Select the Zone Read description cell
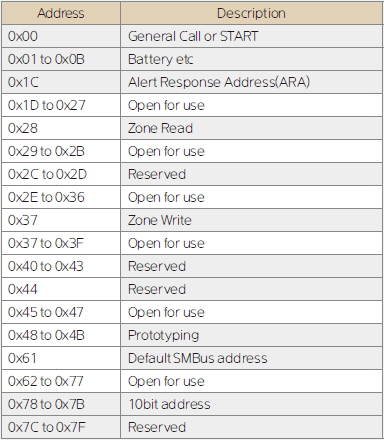 [x=251, y=128]
